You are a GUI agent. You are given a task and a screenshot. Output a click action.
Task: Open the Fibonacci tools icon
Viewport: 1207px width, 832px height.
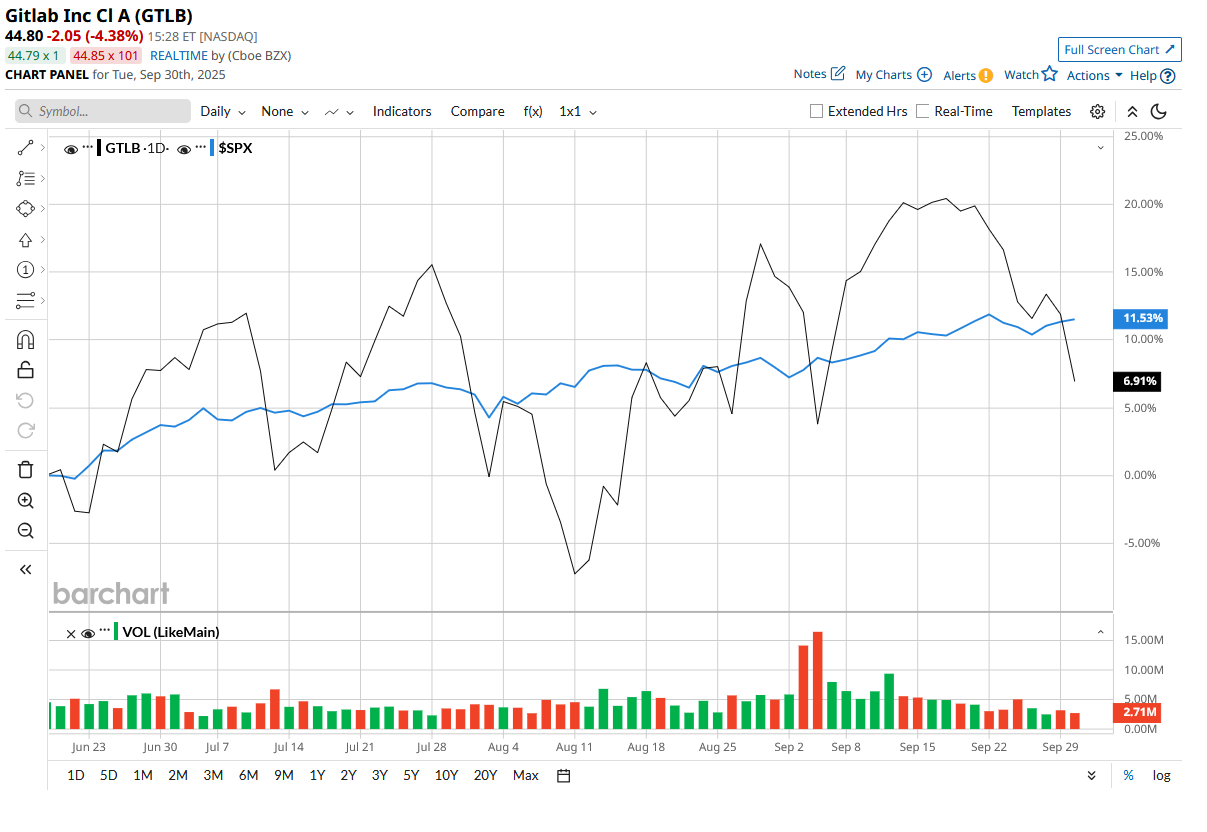point(26,179)
